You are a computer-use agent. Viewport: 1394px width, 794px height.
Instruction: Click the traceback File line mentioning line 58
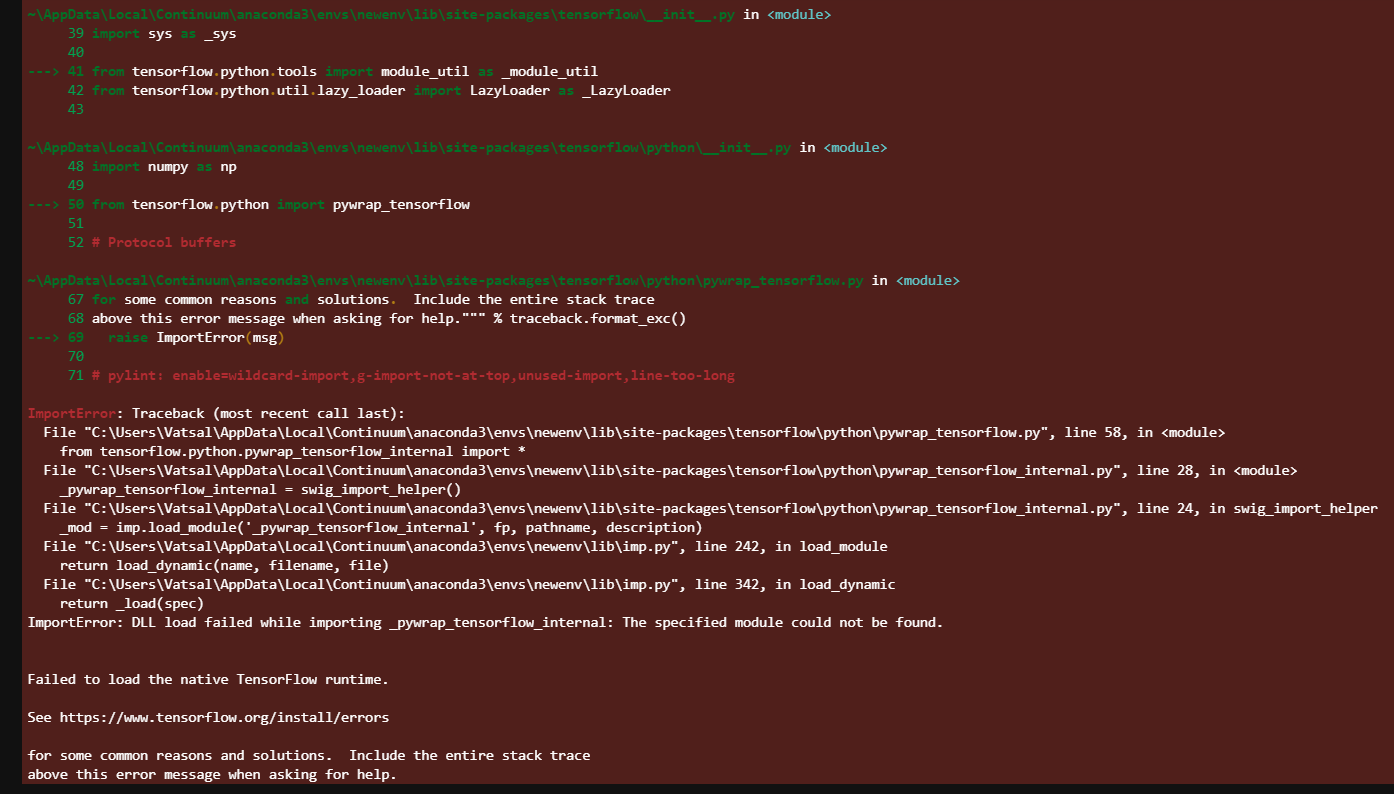pyautogui.click(x=635, y=433)
